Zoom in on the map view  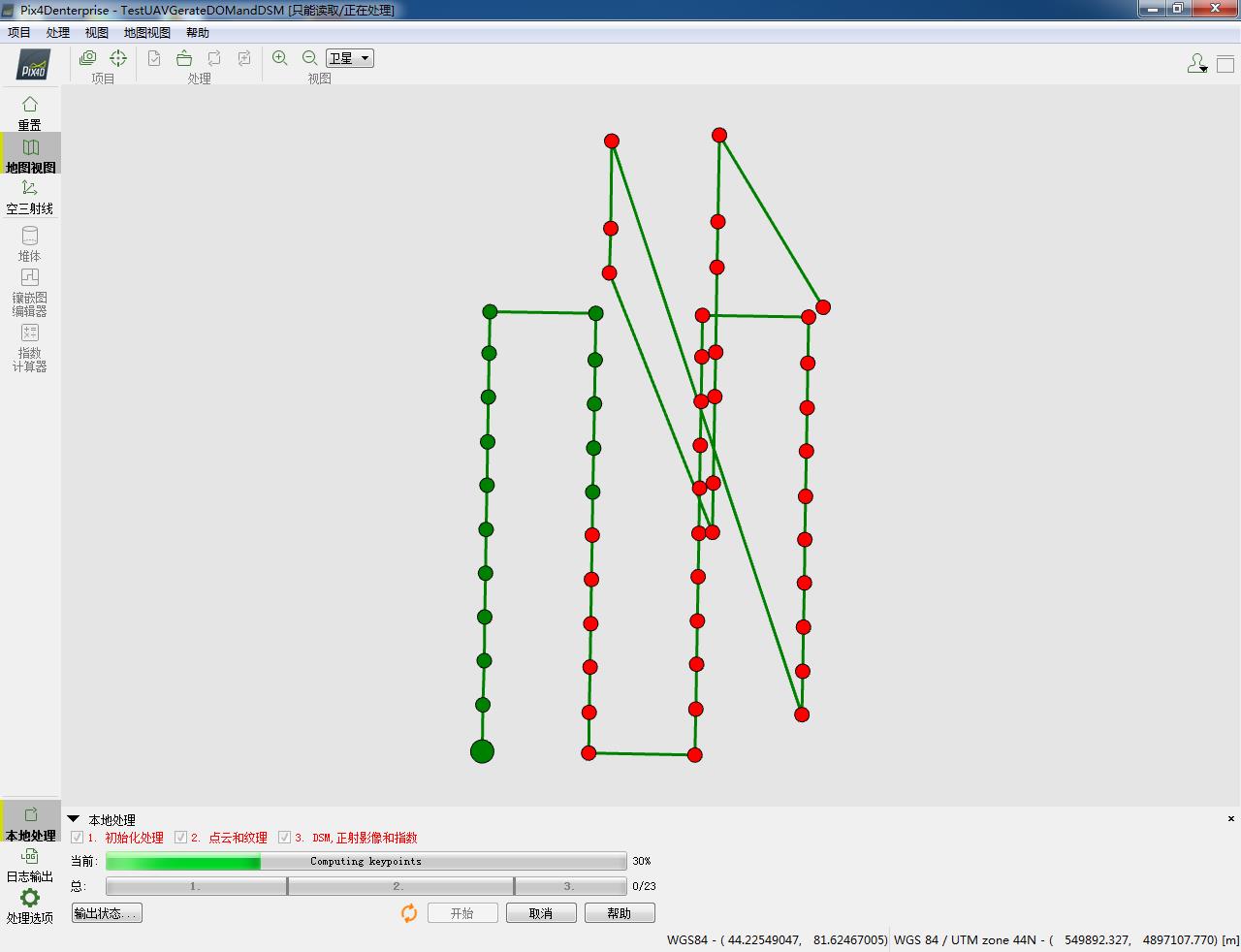(x=280, y=58)
